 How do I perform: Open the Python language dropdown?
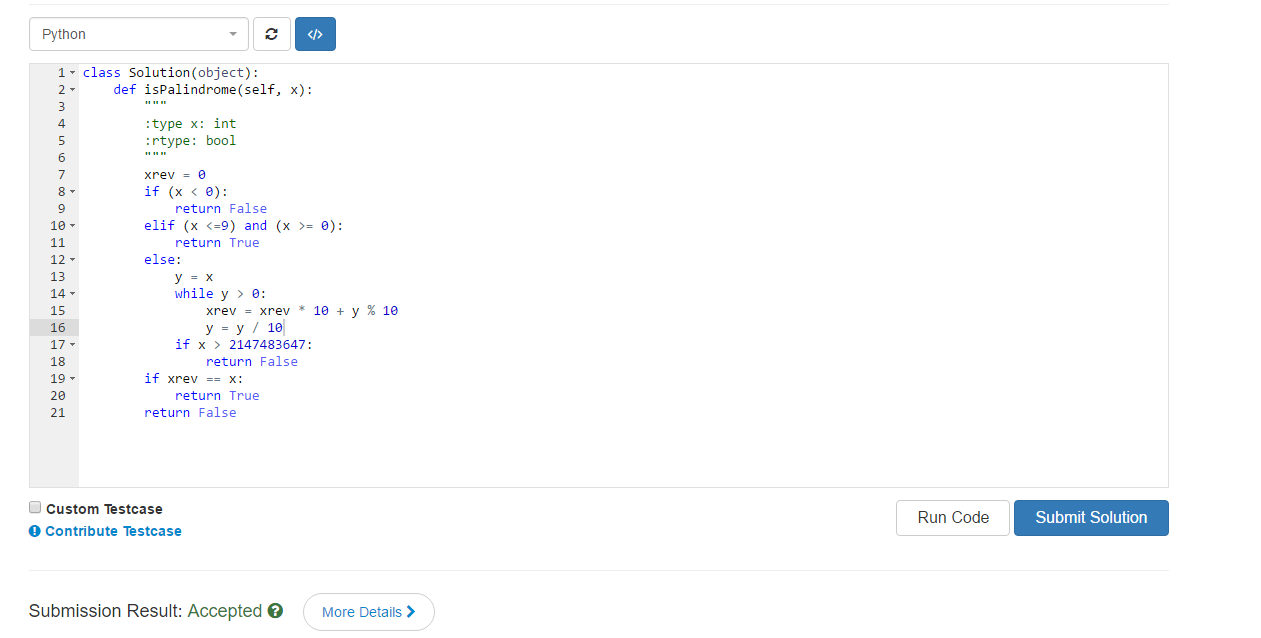pyautogui.click(x=139, y=34)
